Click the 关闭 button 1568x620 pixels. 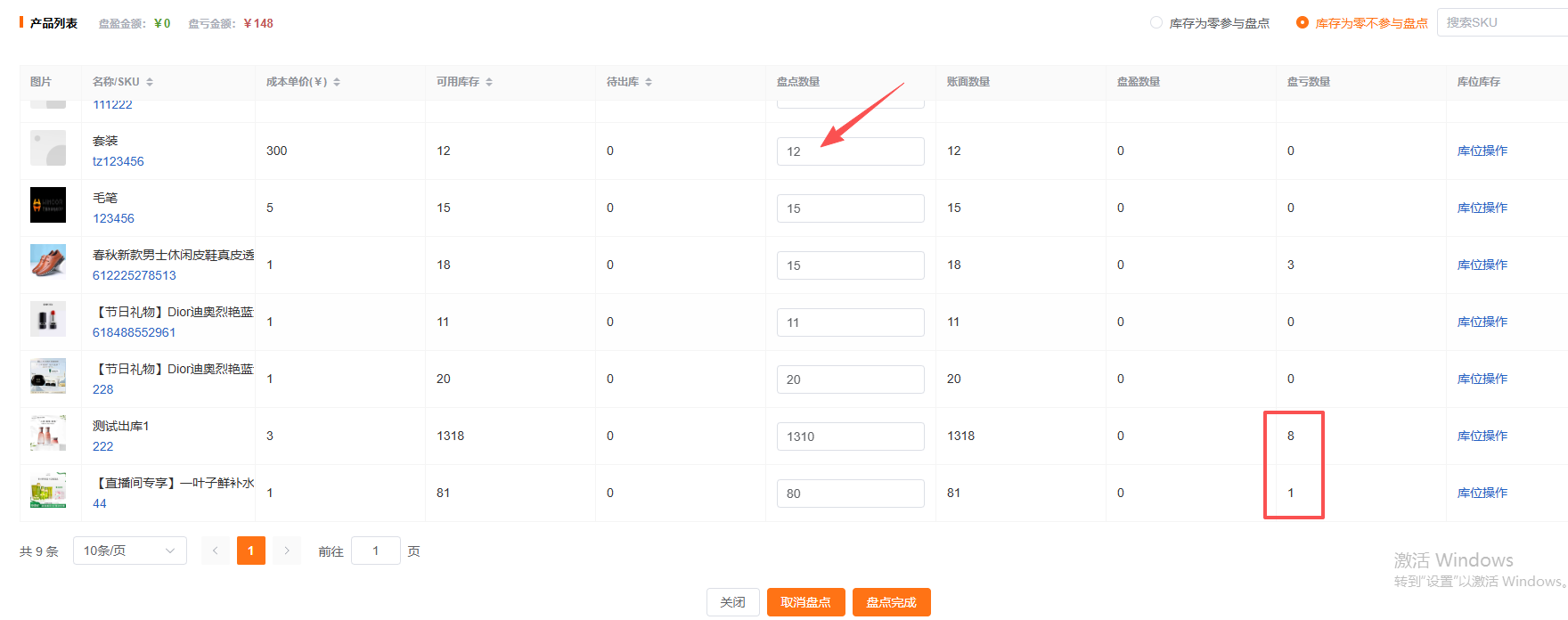point(732,602)
